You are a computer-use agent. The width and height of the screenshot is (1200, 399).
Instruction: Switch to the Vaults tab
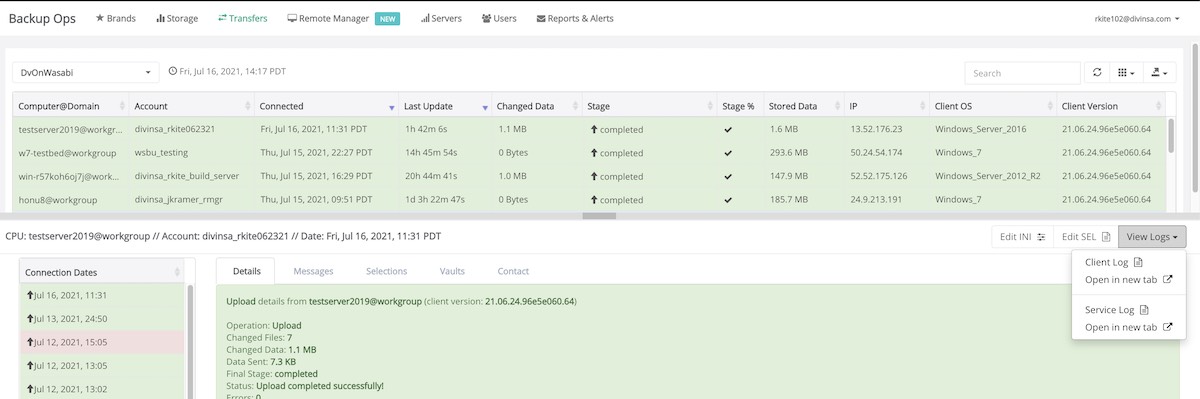tap(452, 271)
